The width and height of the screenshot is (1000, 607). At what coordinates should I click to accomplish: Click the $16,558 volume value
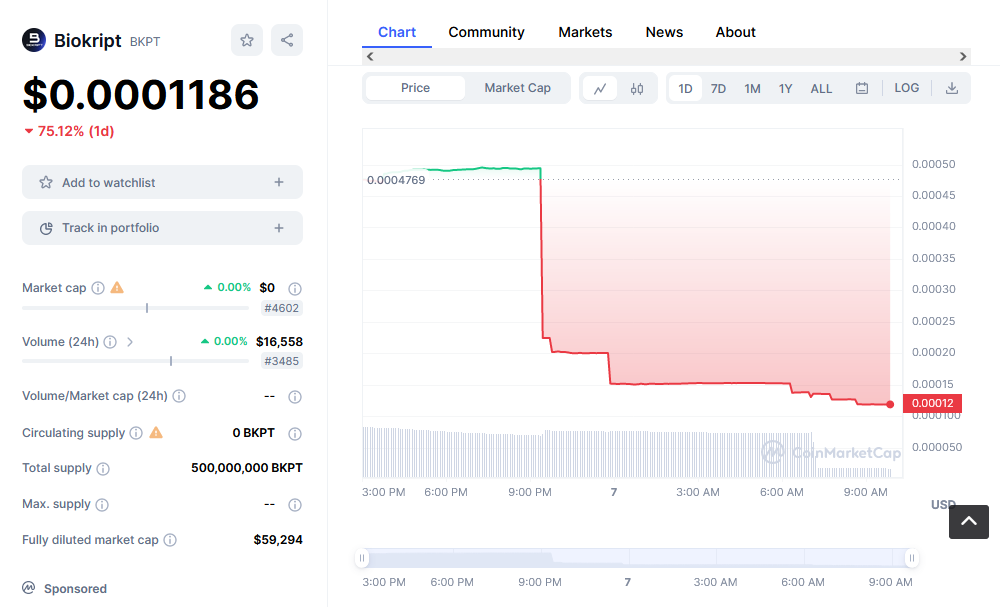[279, 342]
